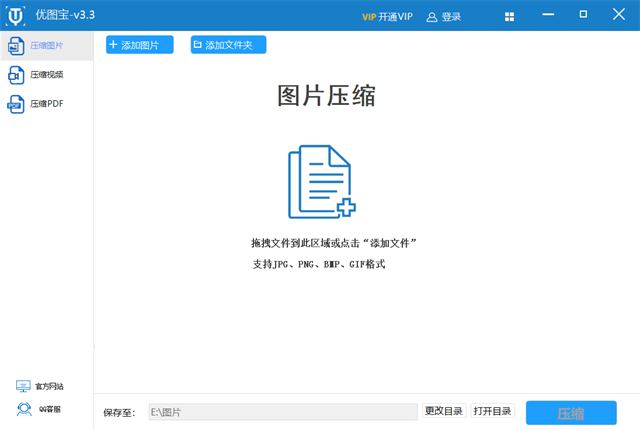Click the large add-document icon in center

(x=321, y=181)
